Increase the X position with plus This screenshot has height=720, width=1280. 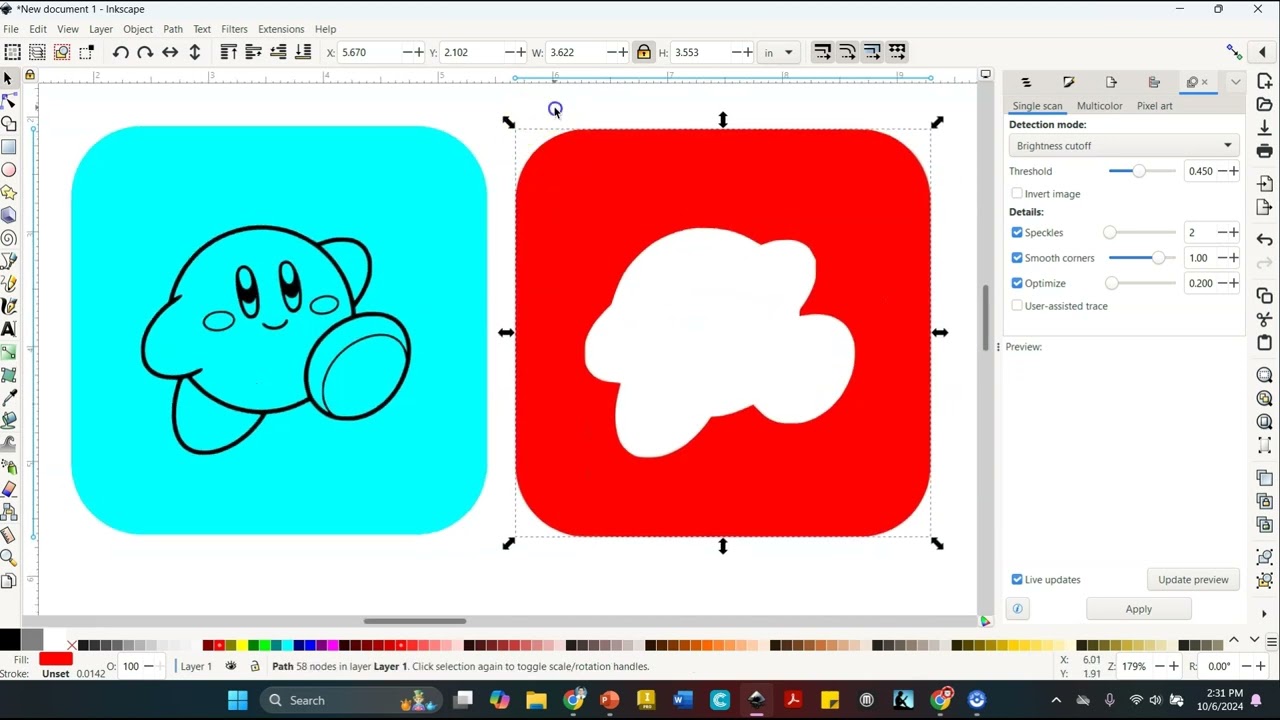pos(419,52)
